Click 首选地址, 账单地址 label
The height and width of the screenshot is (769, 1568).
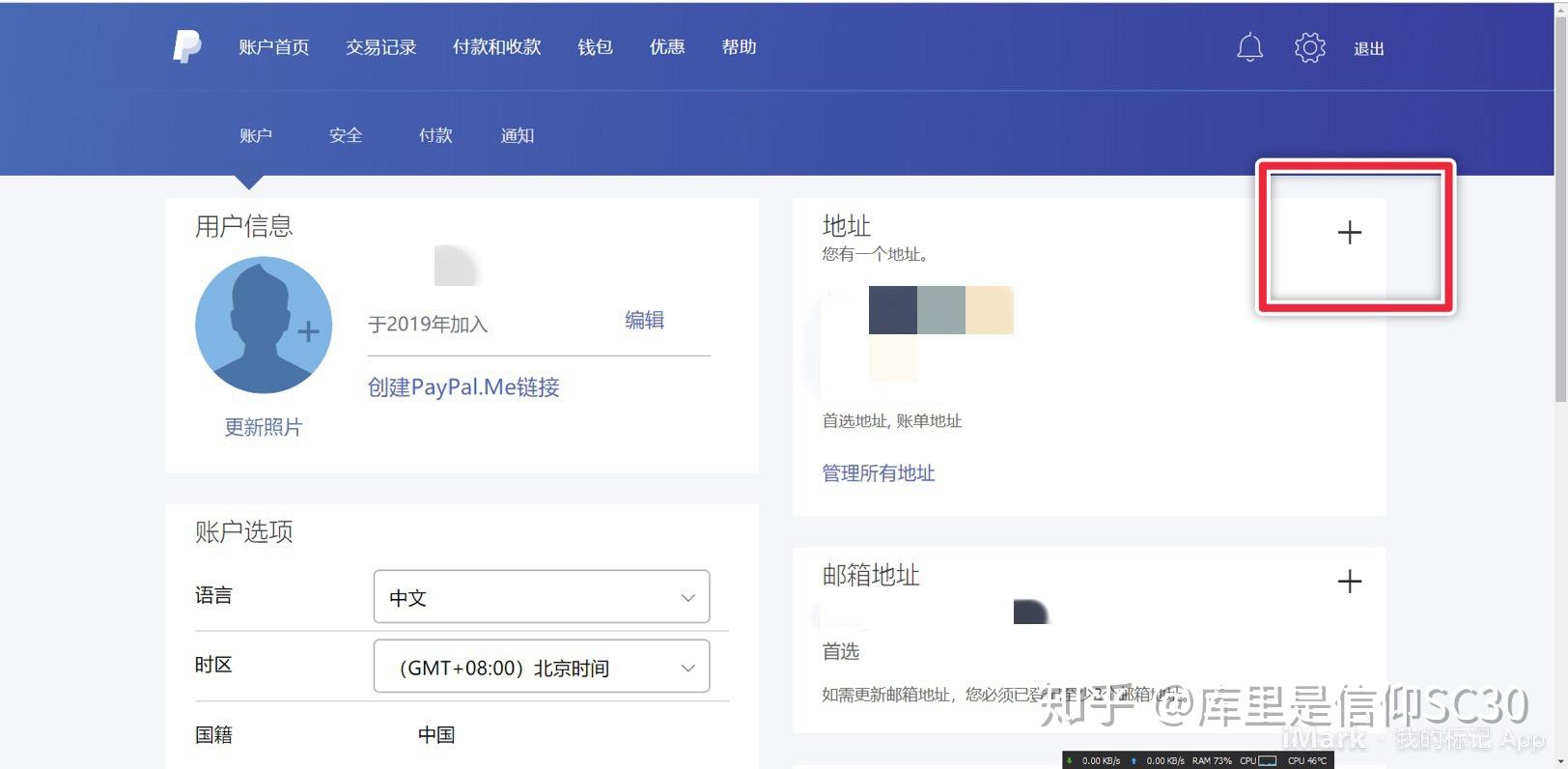tap(892, 421)
